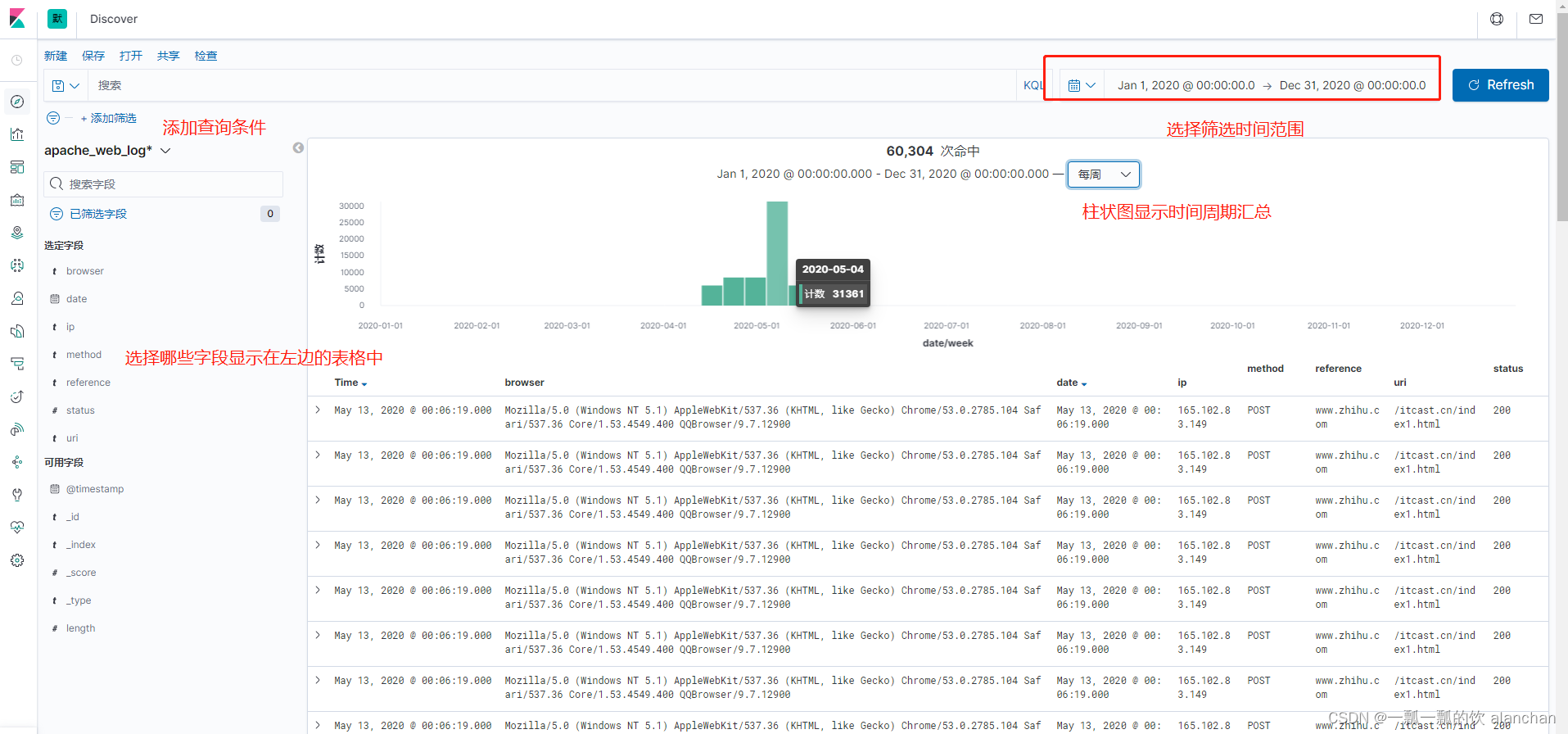The height and width of the screenshot is (734, 1568).
Task: Click the Discover breadcrumb
Action: (x=114, y=19)
